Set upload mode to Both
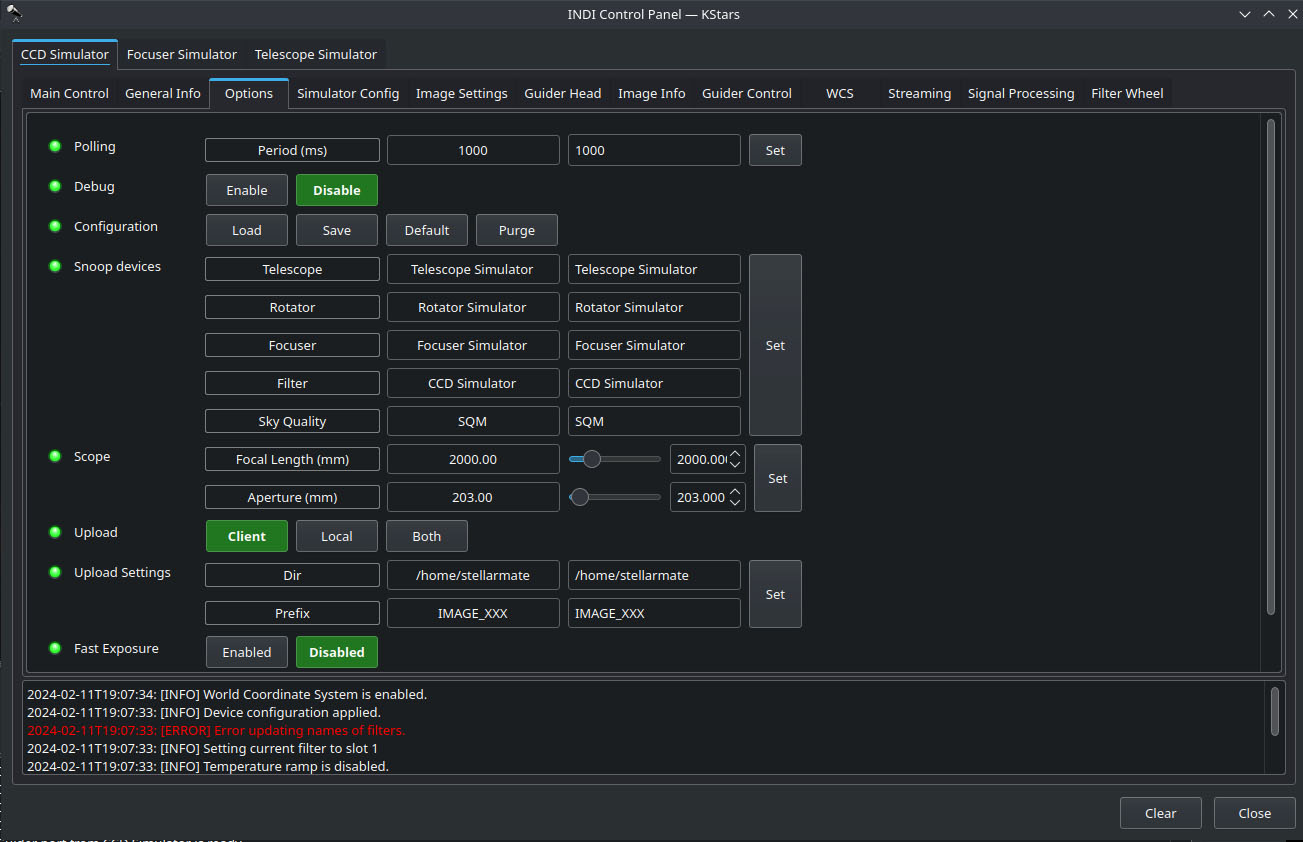The image size is (1303, 842). [427, 536]
